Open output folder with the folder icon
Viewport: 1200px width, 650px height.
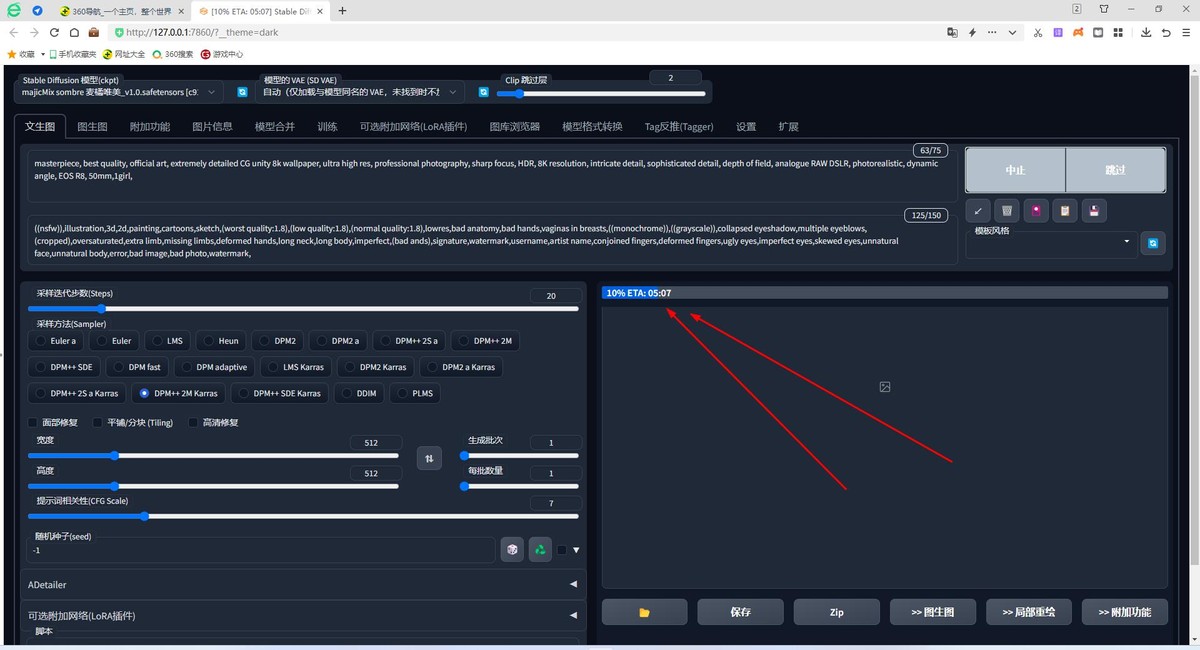point(644,612)
